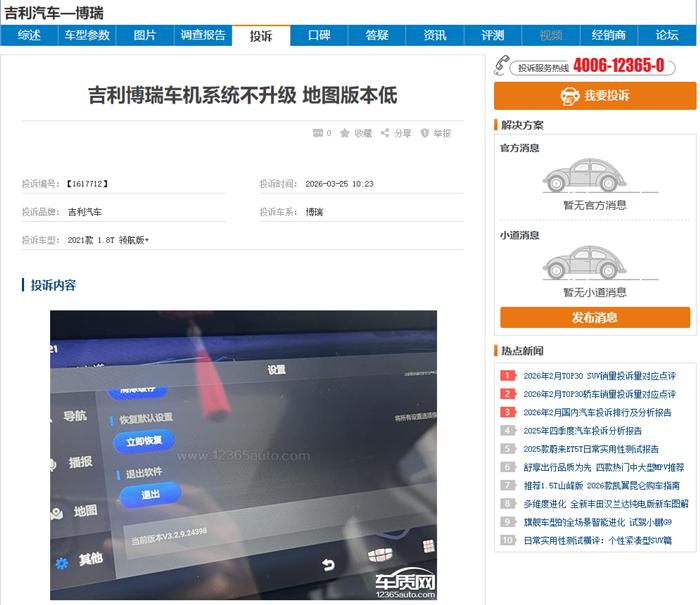Click the 解决方案 section heading

522,125
